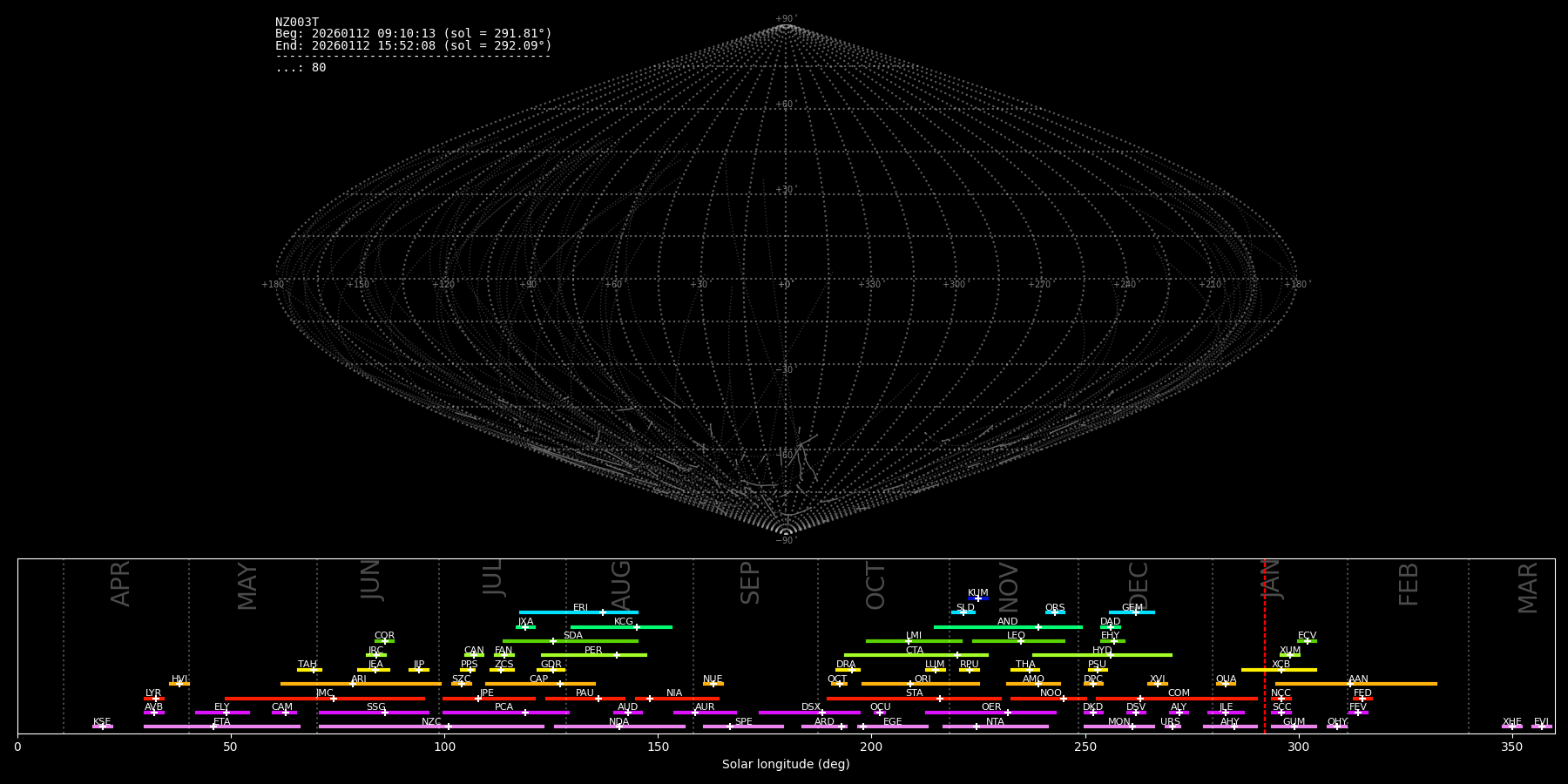The height and width of the screenshot is (784, 1568).
Task: Click the DEC month label
Action: [x=1139, y=585]
